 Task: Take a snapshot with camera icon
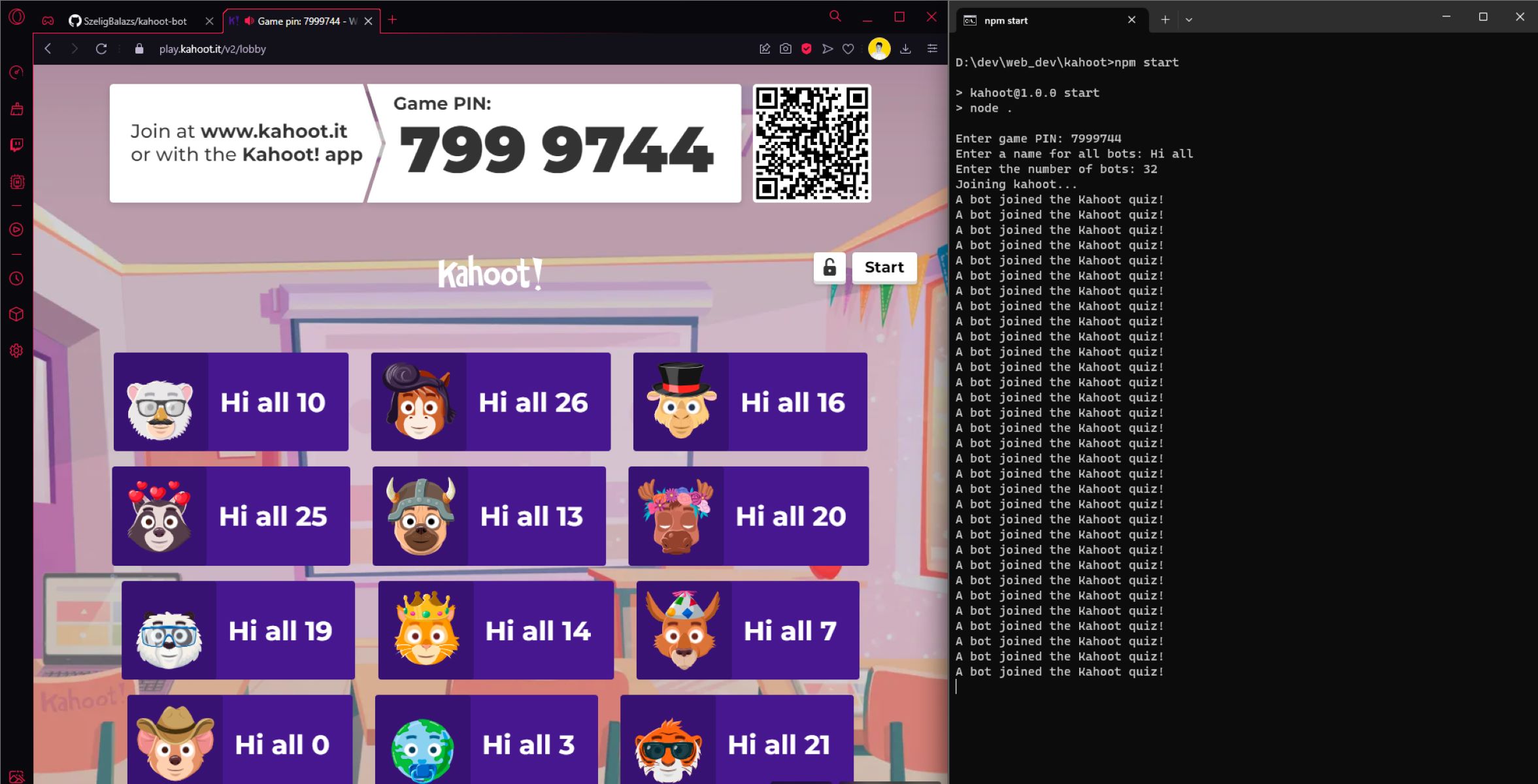point(786,49)
